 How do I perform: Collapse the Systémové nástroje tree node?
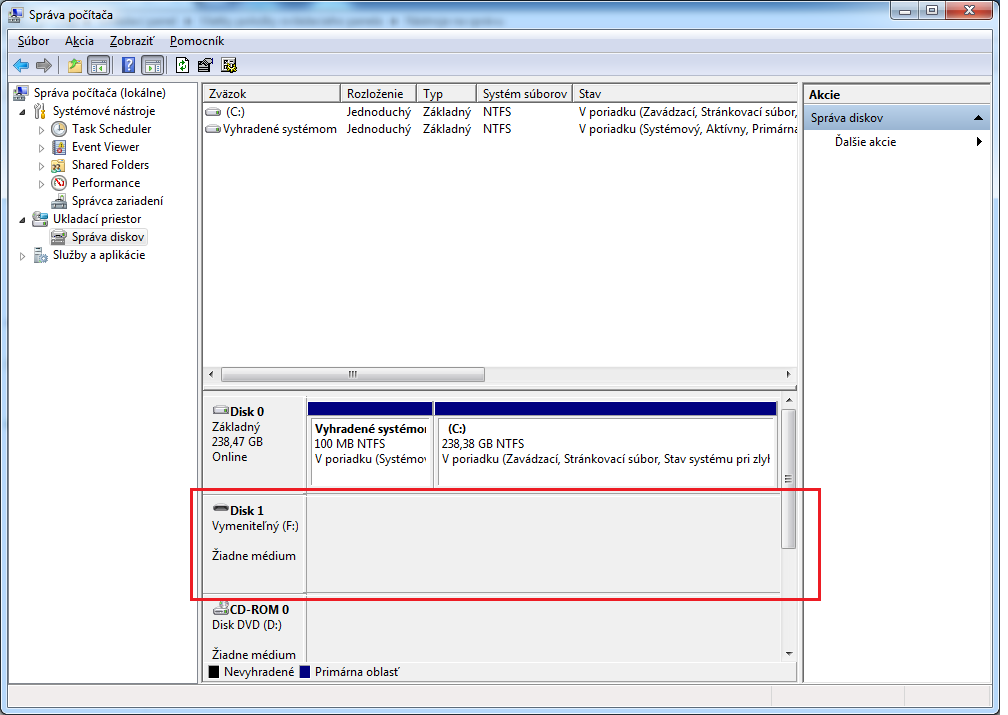(x=23, y=112)
